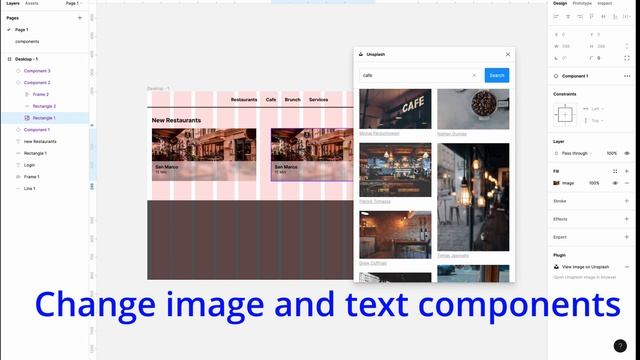The width and height of the screenshot is (640, 360).
Task: Click the Desktop - 1 frame icon
Action: coord(9,59)
